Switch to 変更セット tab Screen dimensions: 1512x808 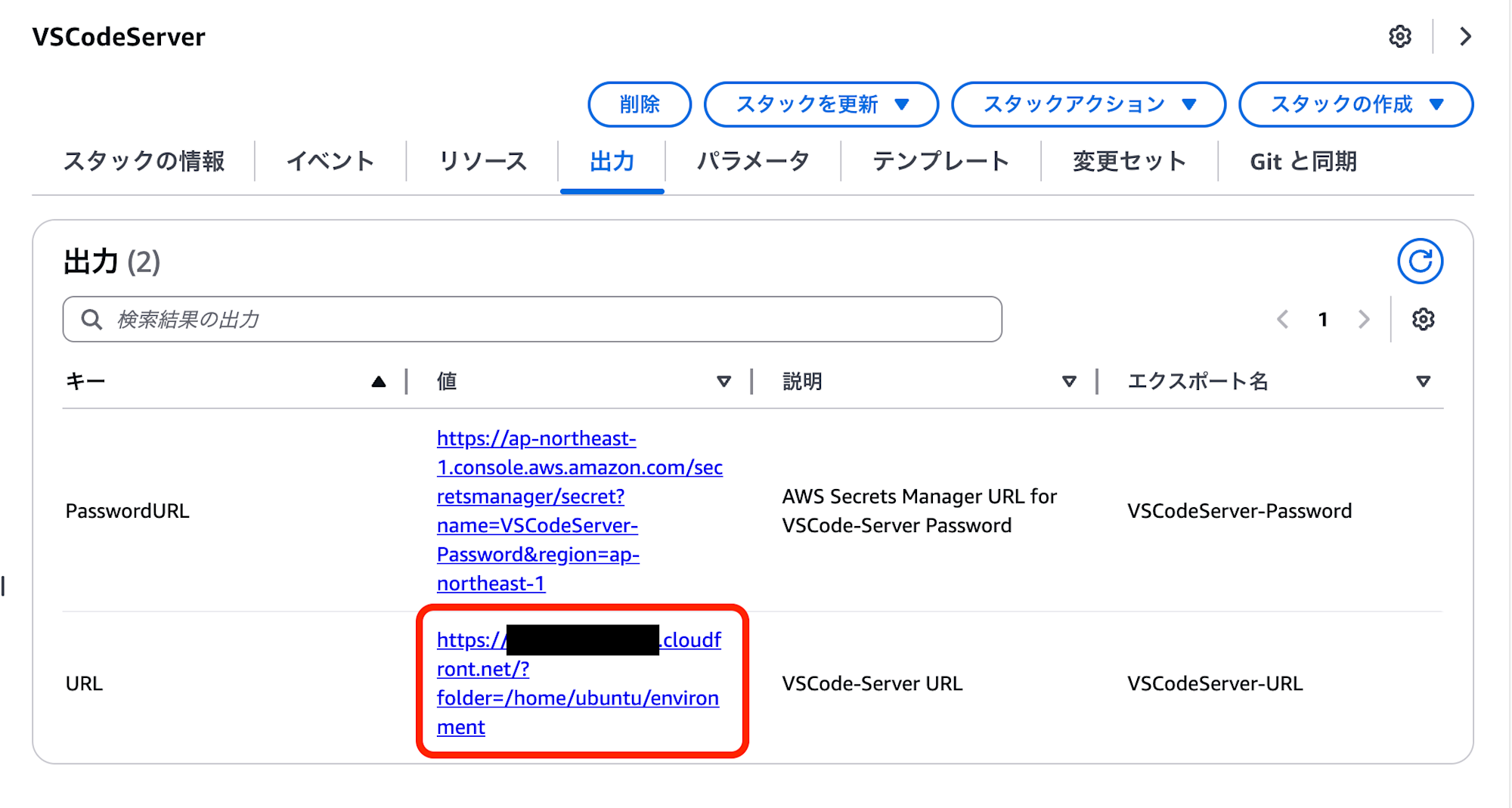[x=1129, y=161]
